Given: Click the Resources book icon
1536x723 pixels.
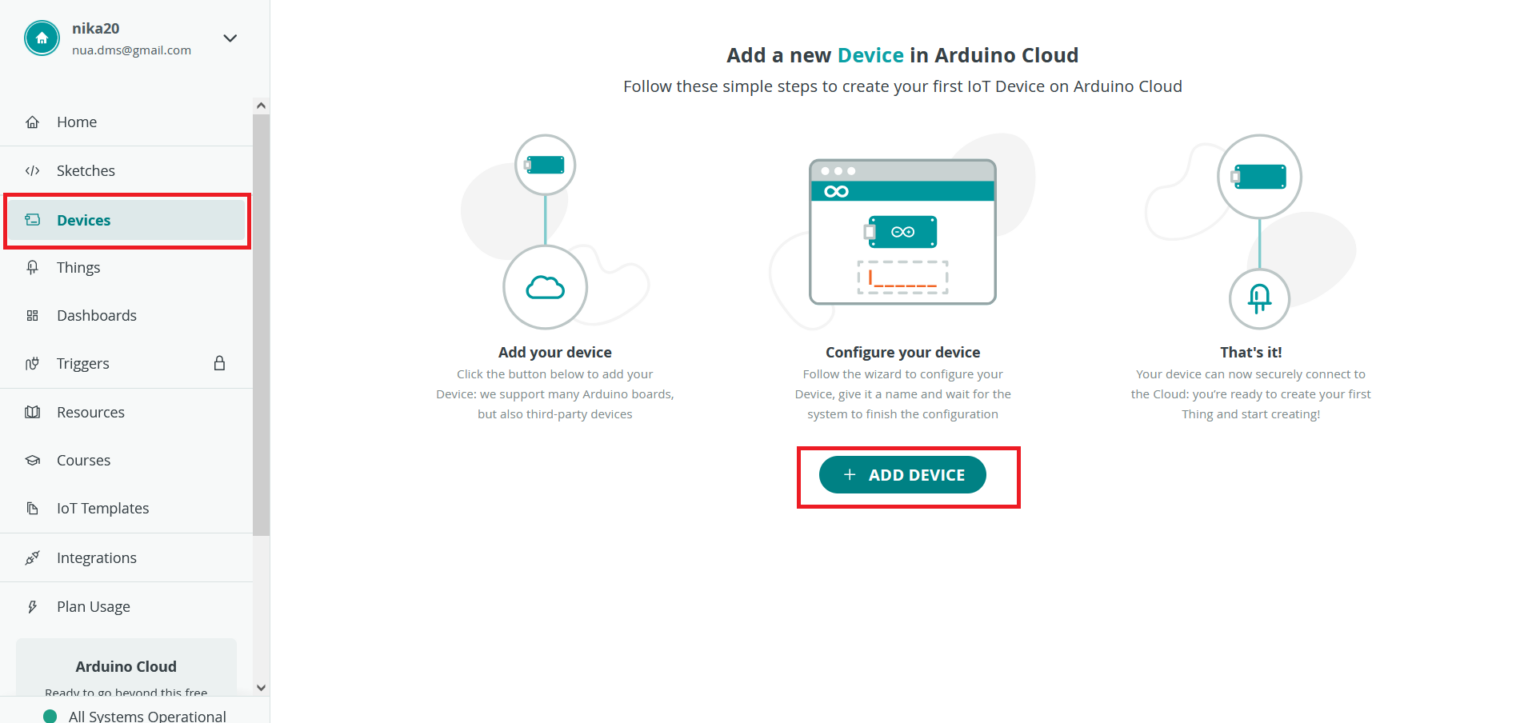Looking at the screenshot, I should coord(32,412).
